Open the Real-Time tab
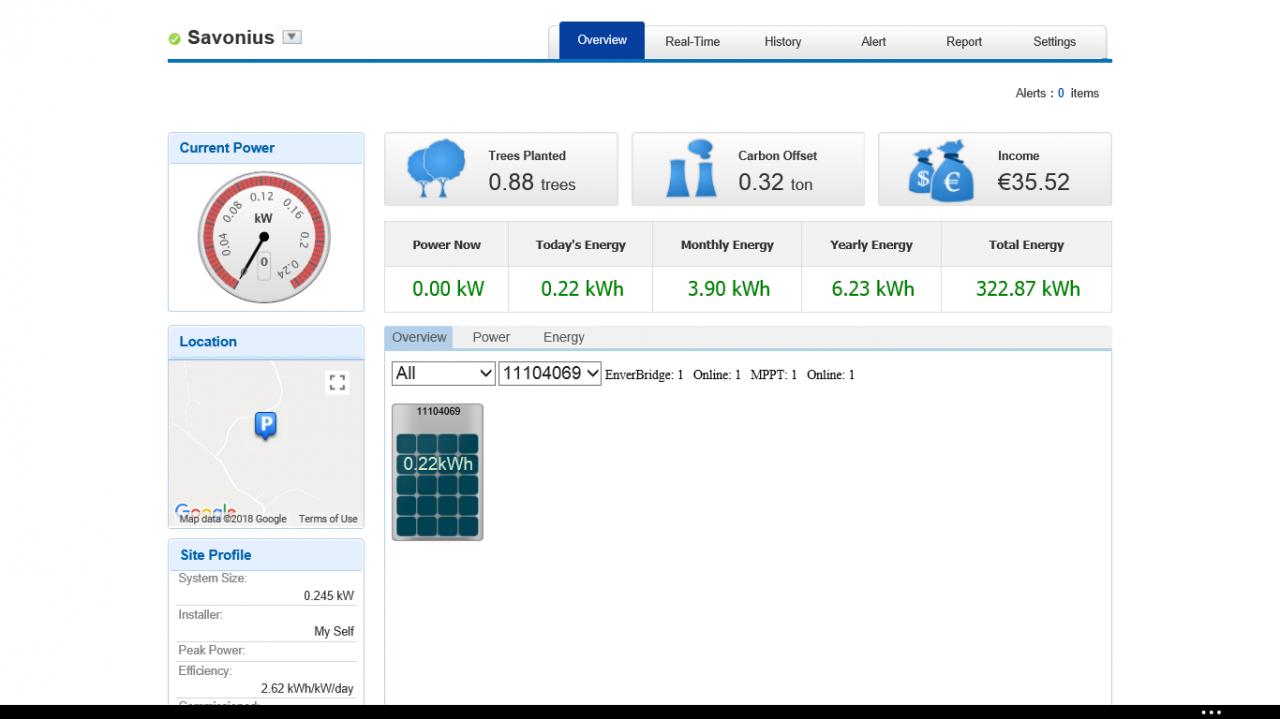 pos(692,42)
